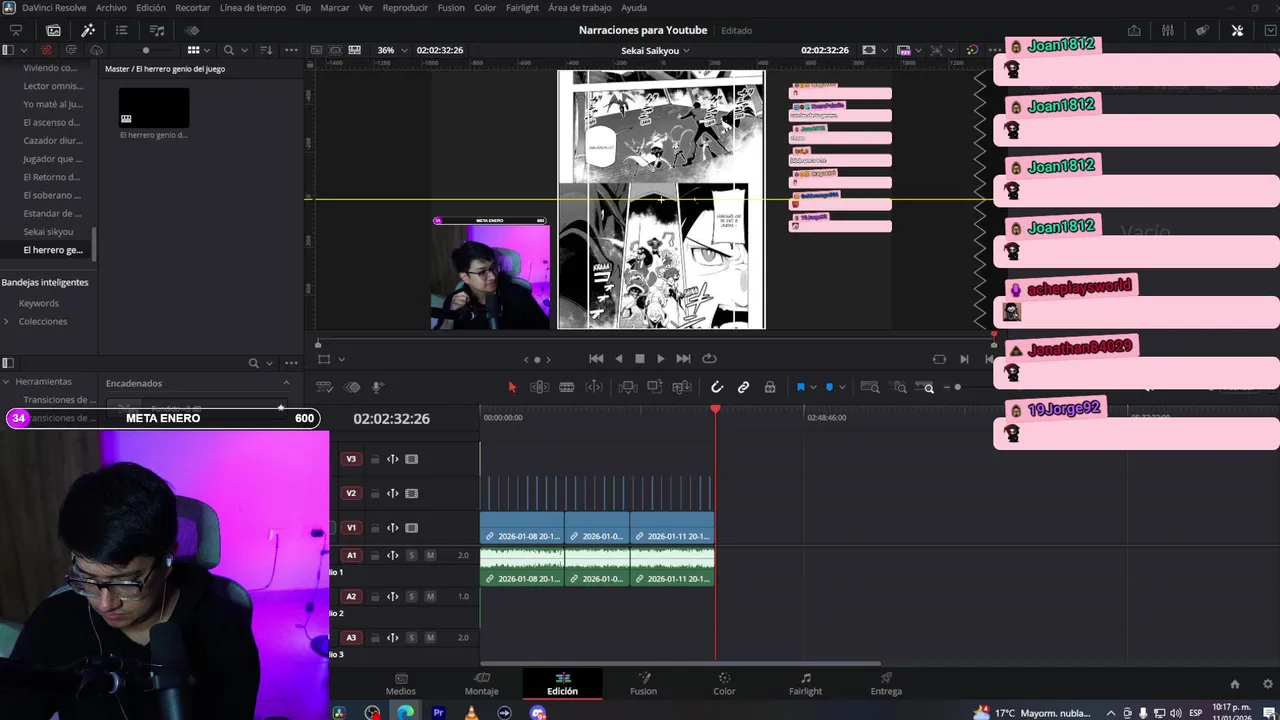Solo audio track A1
The image size is (1280, 720).
tap(411, 555)
